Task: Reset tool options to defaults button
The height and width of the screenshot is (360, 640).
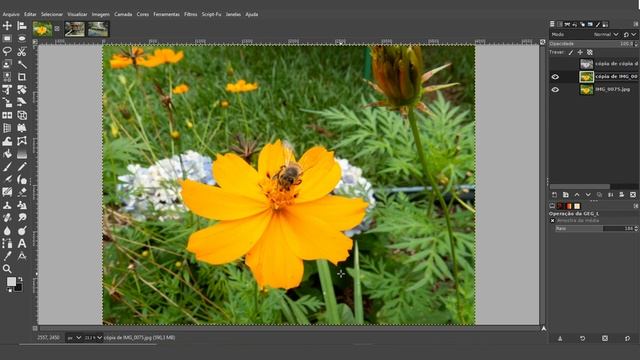Action: (x=627, y=338)
